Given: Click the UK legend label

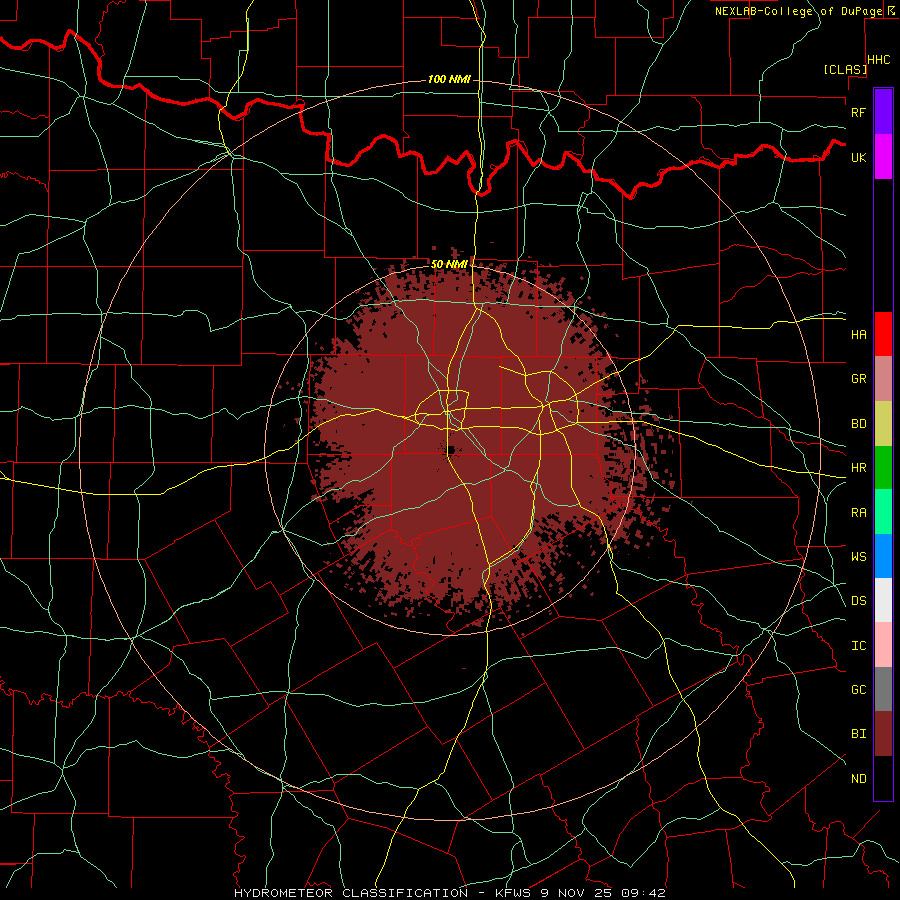Looking at the screenshot, I should point(858,157).
